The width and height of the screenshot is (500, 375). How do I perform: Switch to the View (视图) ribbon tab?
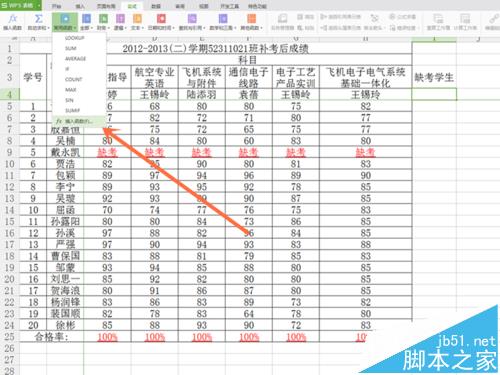(x=203, y=6)
